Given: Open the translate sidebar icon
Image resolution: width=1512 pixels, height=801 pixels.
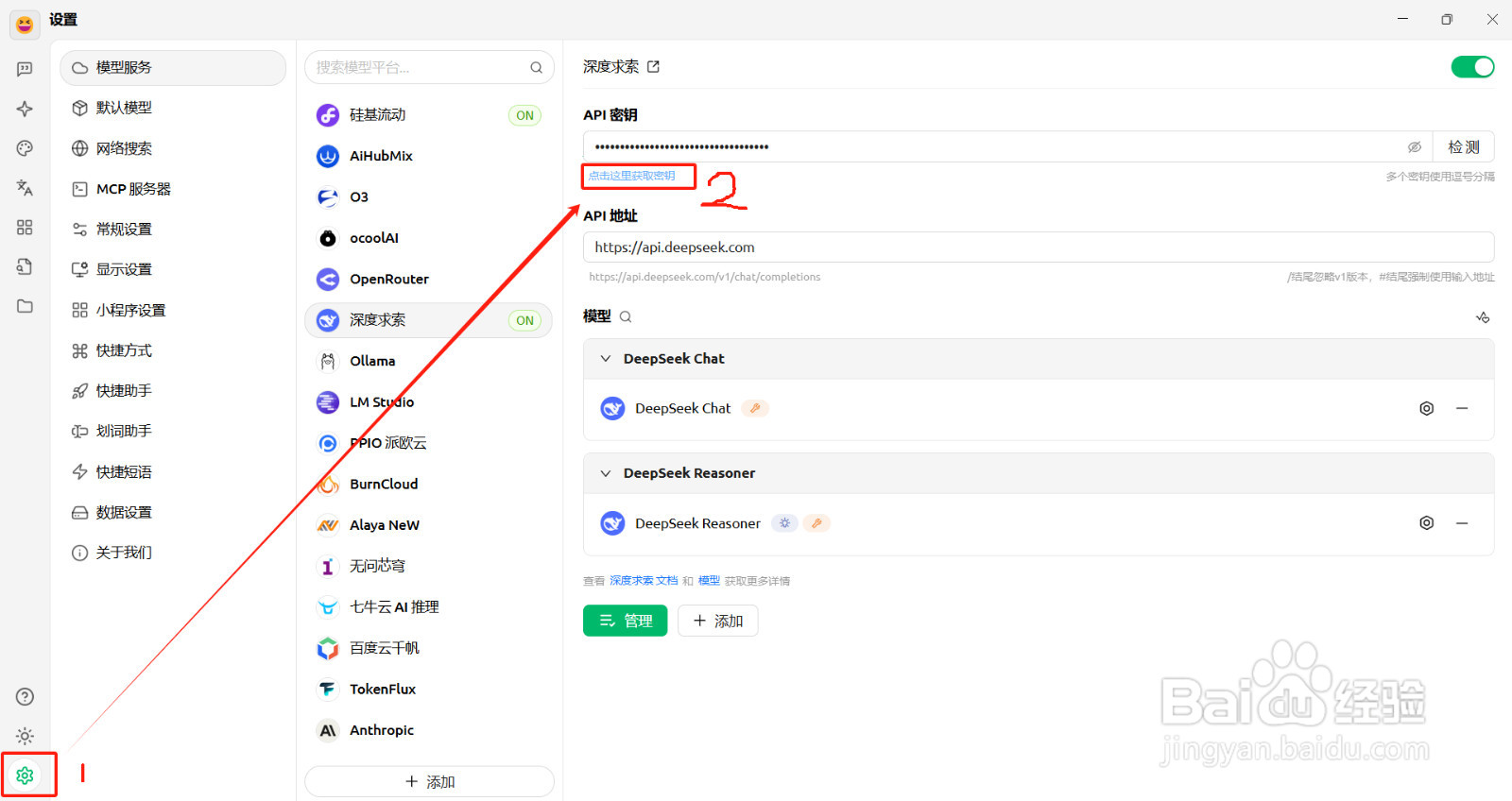Looking at the screenshot, I should tap(25, 187).
